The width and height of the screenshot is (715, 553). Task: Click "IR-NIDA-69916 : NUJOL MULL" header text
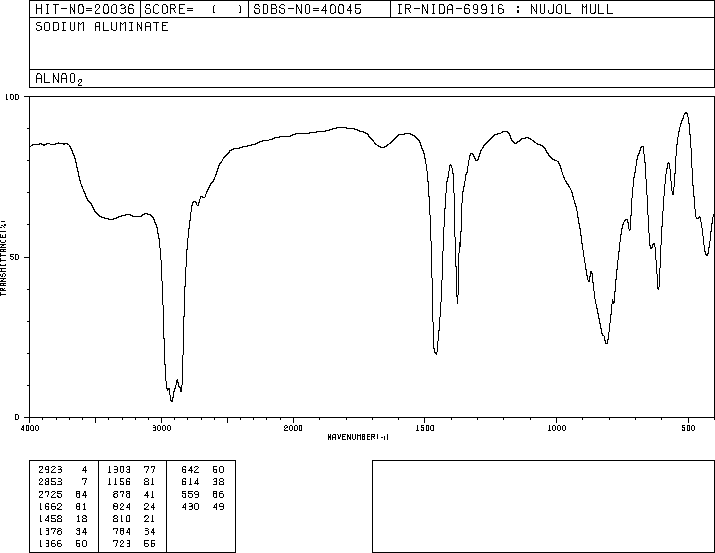(x=505, y=9)
